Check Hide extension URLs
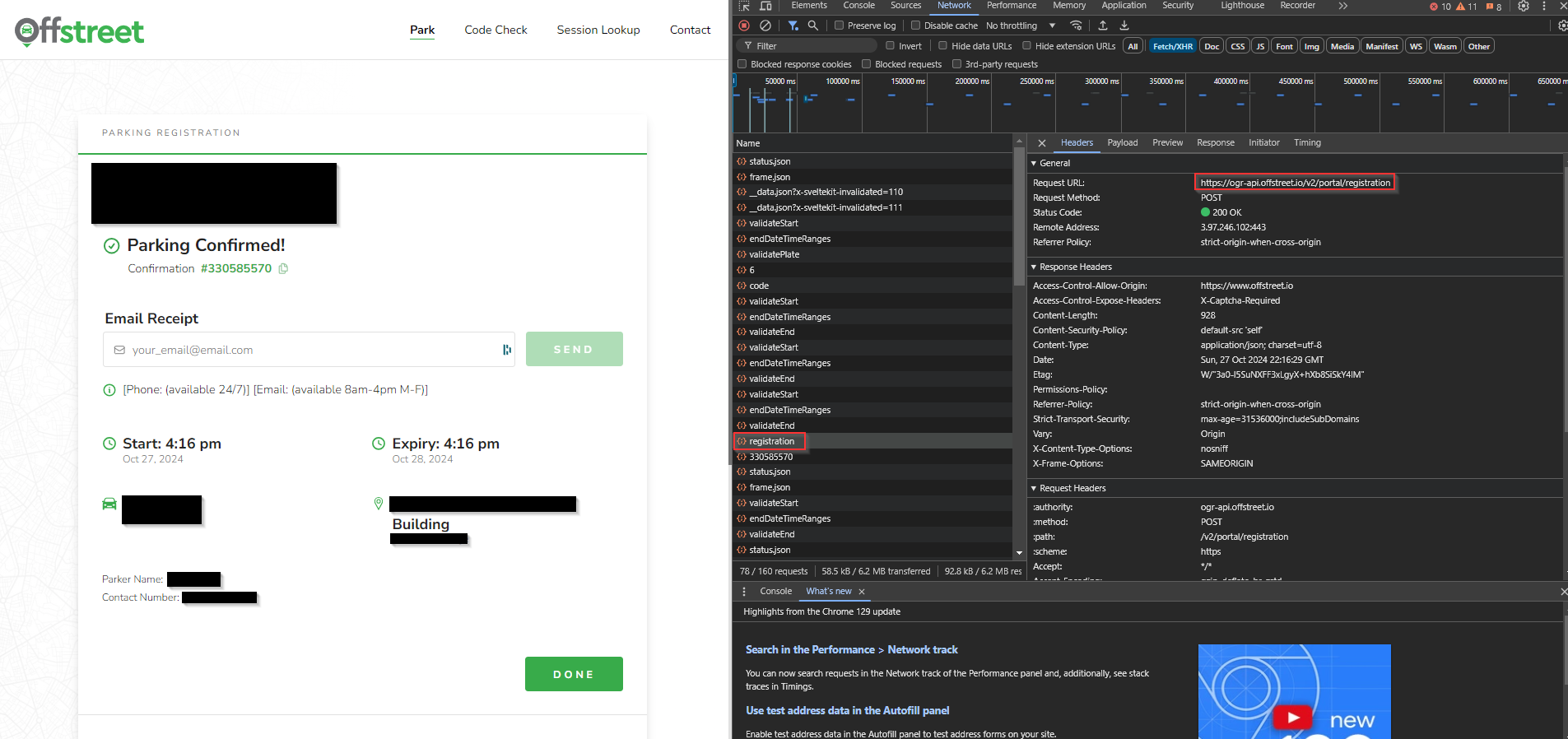 tap(1026, 46)
